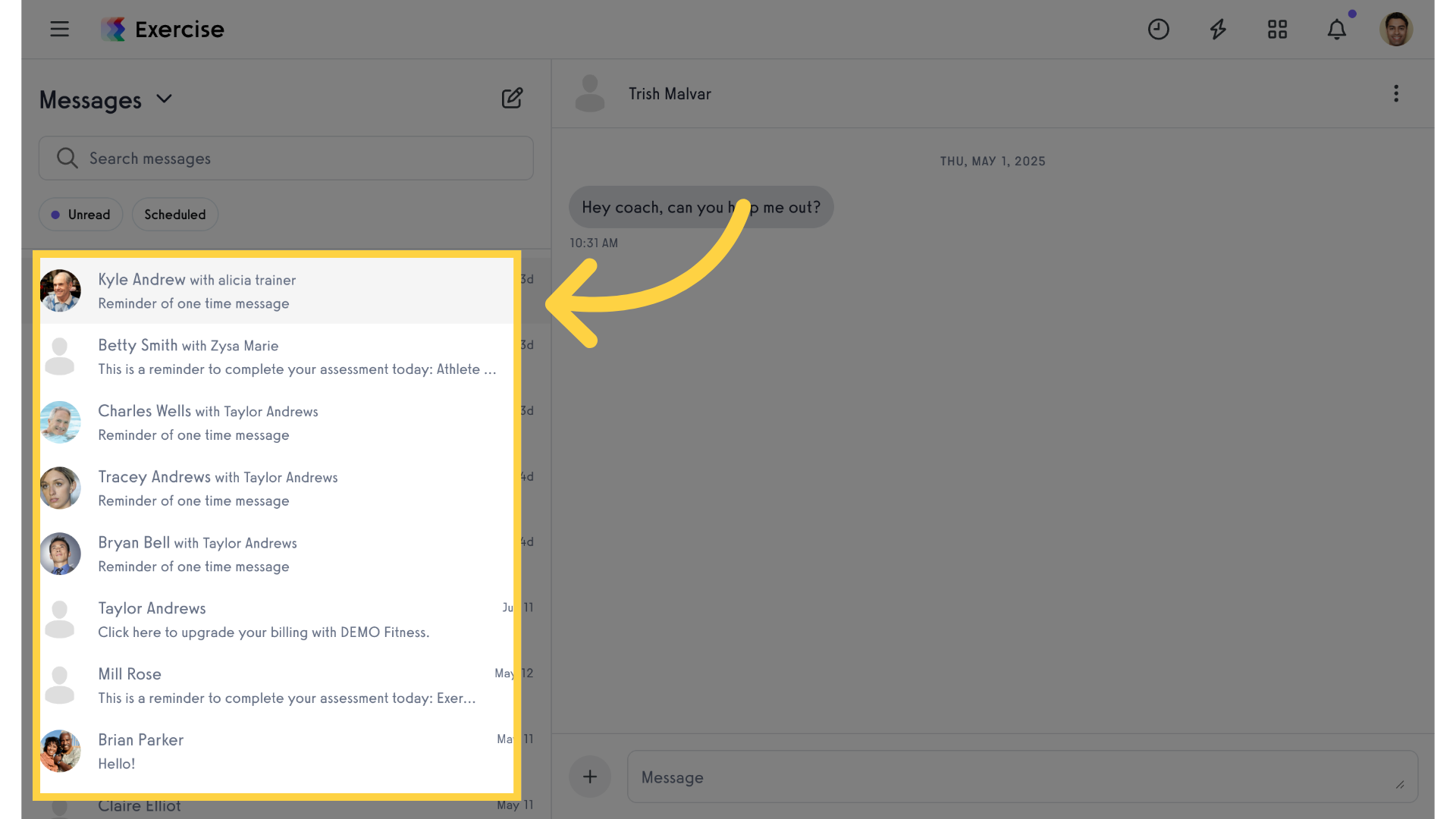Click the Exercise logo icon

tap(114, 29)
